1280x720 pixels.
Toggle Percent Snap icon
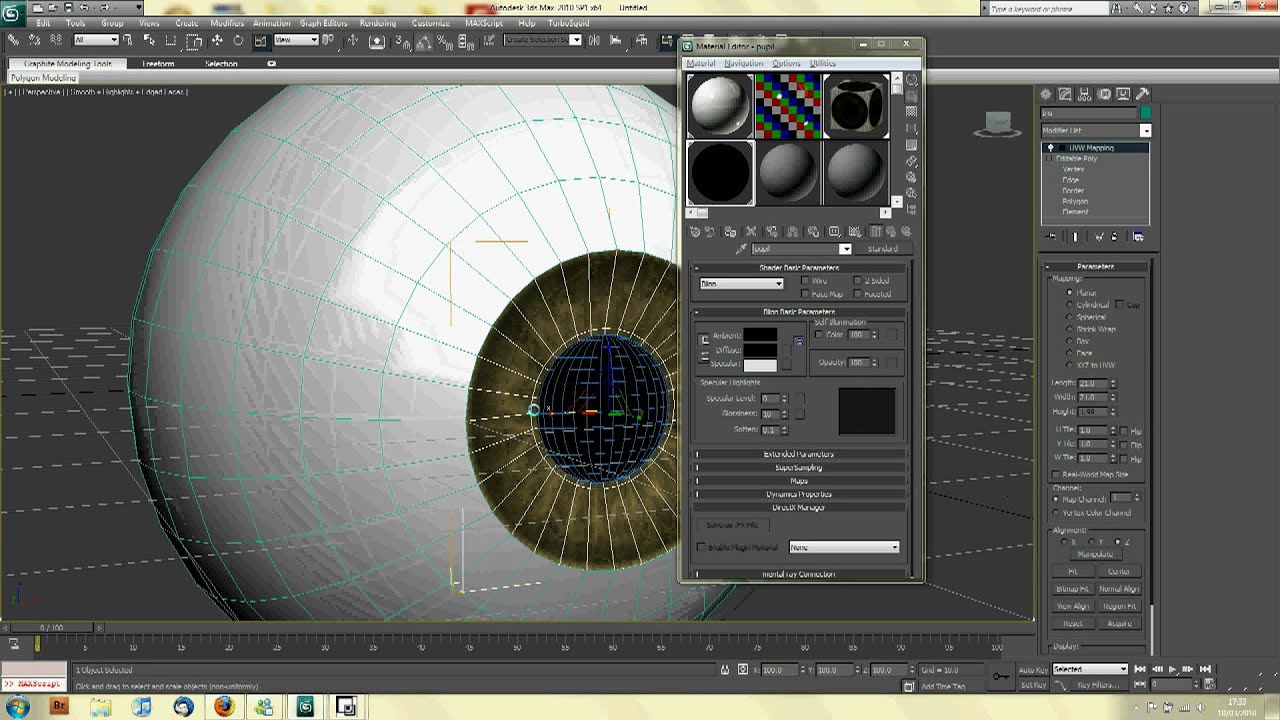tap(444, 41)
